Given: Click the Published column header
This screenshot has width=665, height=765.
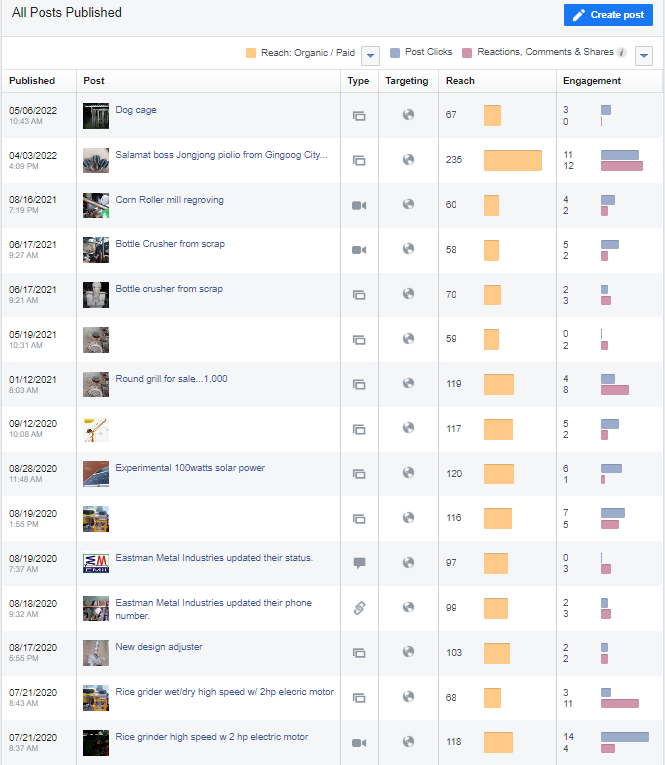Looking at the screenshot, I should pyautogui.click(x=32, y=81).
